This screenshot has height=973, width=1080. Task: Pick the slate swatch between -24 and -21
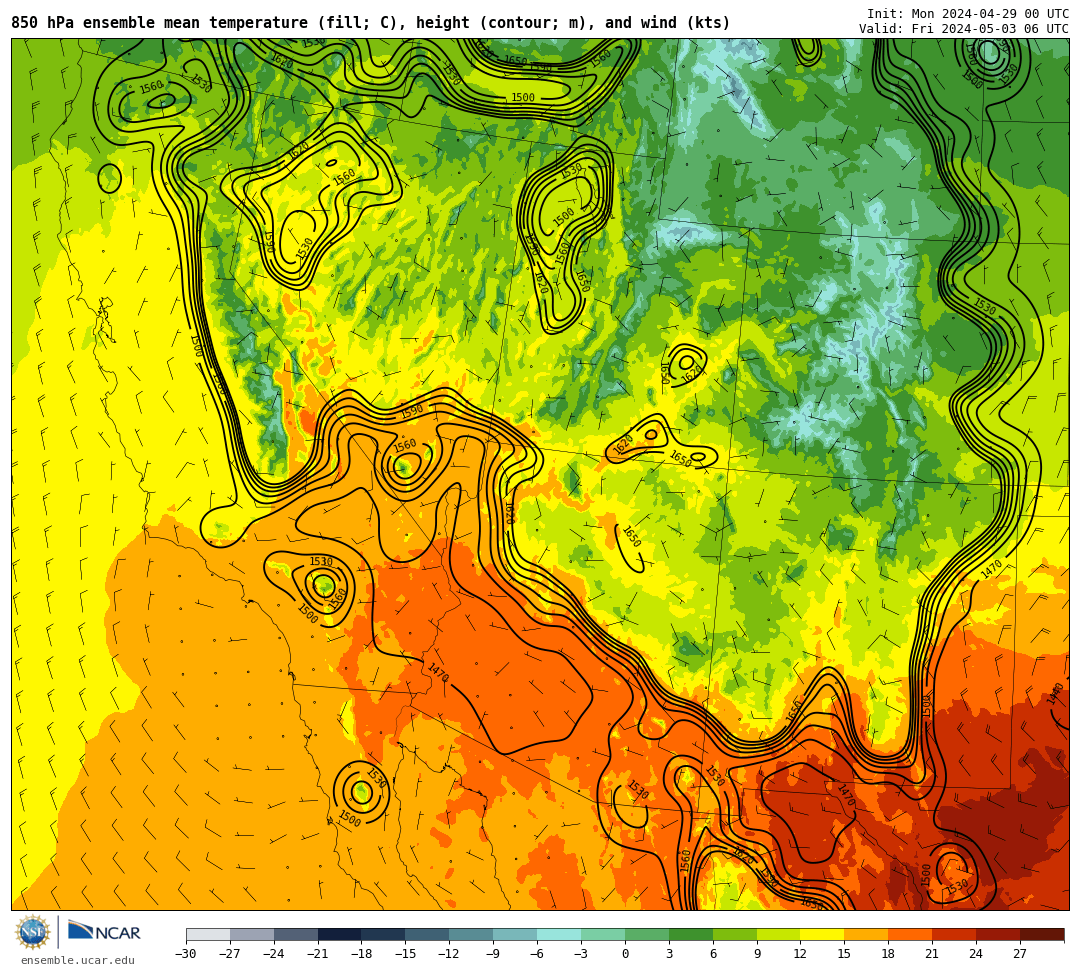point(296,934)
